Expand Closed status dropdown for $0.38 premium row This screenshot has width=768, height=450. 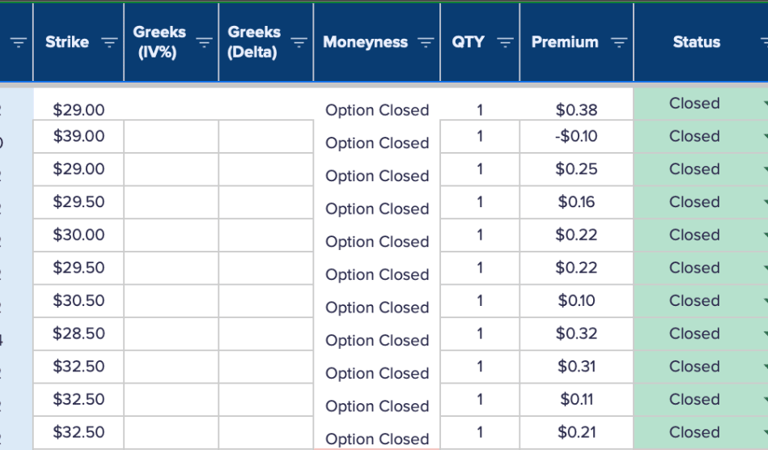pos(763,104)
